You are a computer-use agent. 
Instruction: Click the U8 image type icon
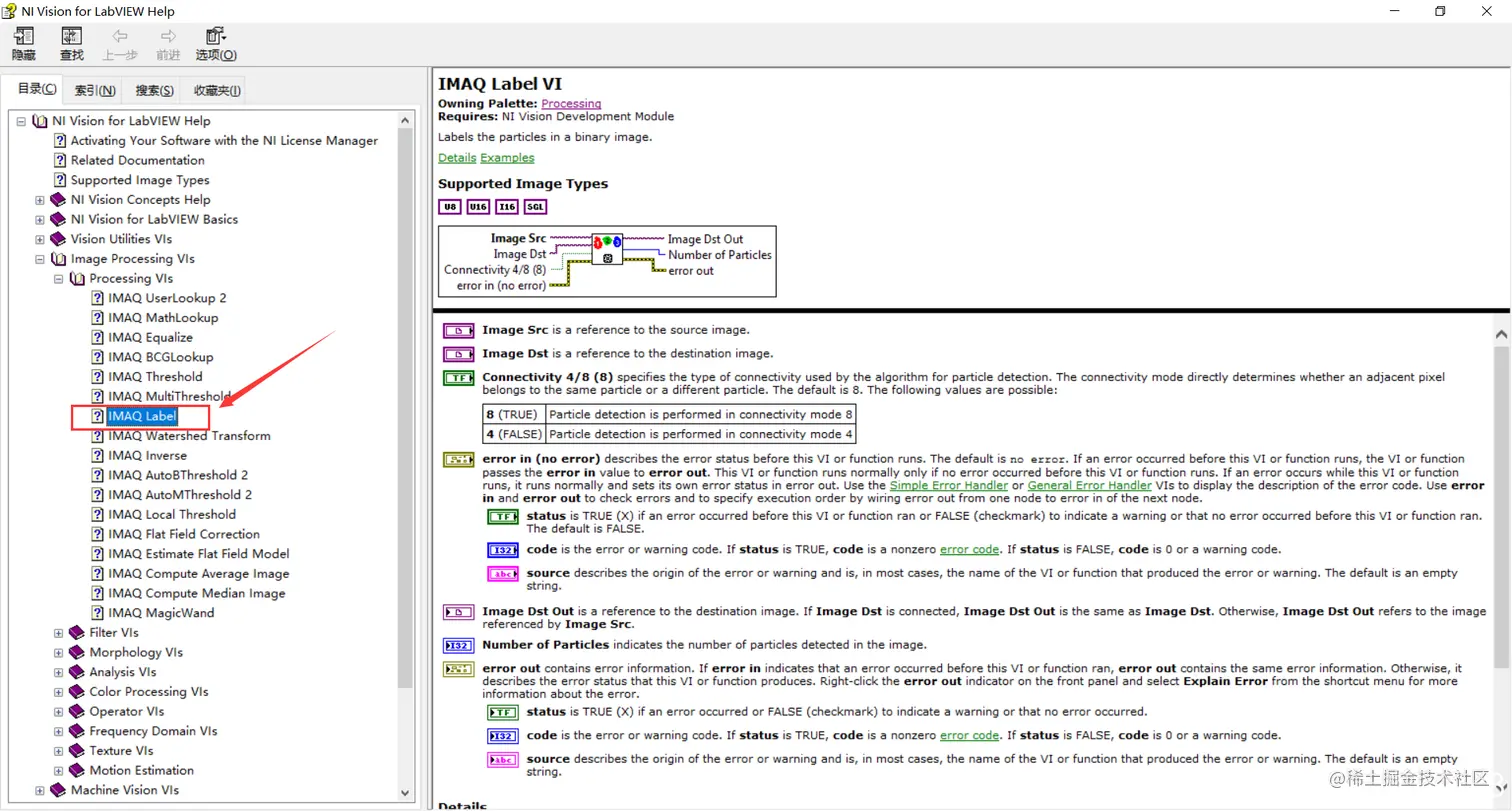450,207
